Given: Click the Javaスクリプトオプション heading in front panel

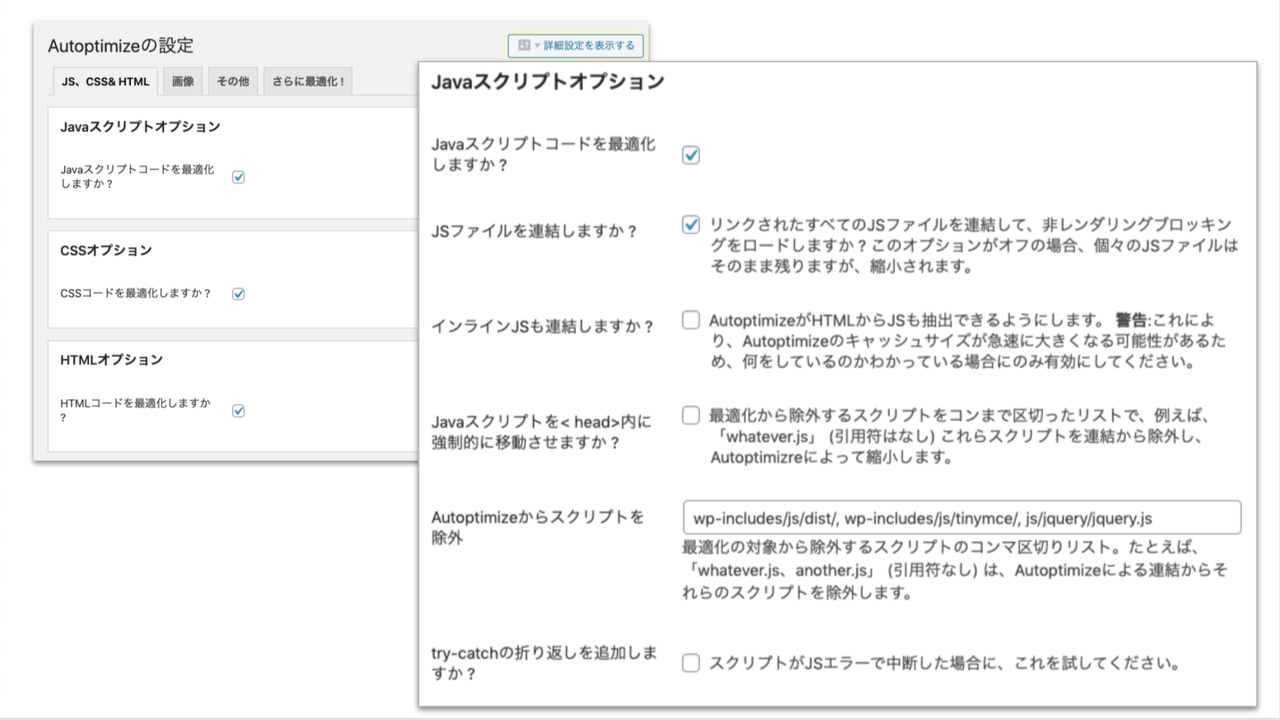Looking at the screenshot, I should pos(547,82).
